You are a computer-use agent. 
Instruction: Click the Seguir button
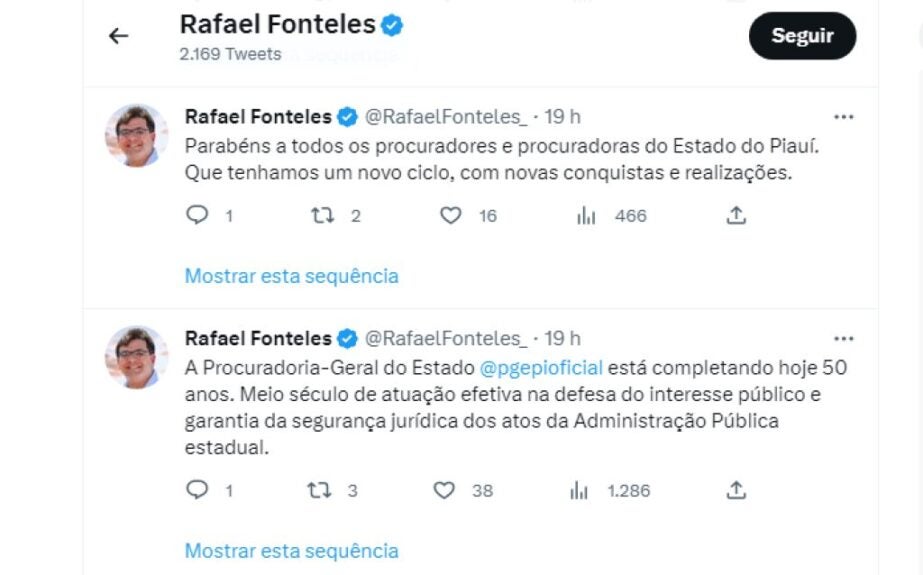(802, 36)
